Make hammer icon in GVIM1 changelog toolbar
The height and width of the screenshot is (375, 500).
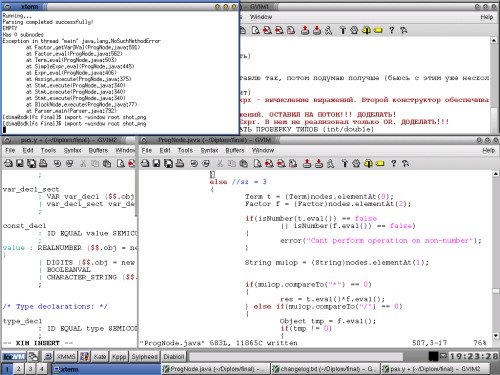coord(343,30)
